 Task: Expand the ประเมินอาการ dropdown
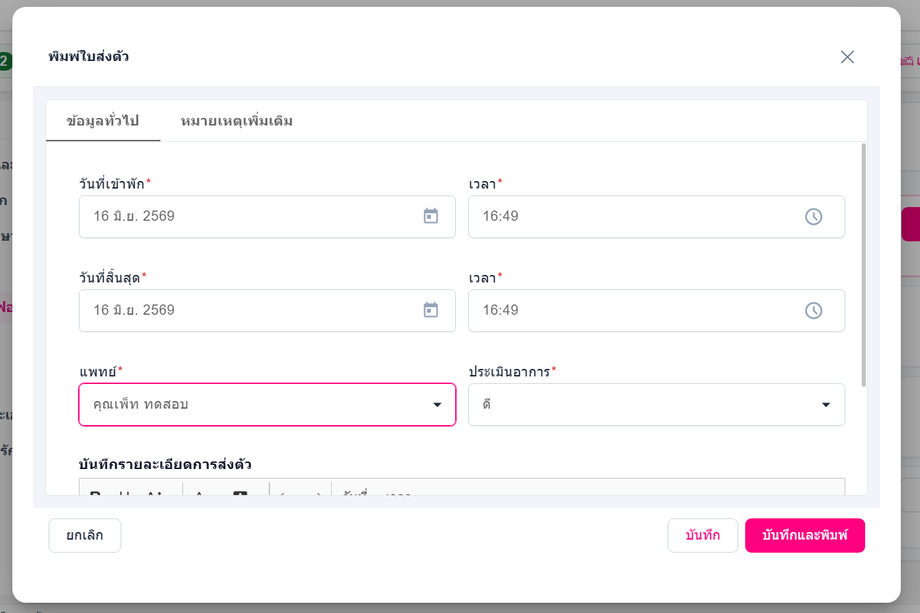pos(656,405)
